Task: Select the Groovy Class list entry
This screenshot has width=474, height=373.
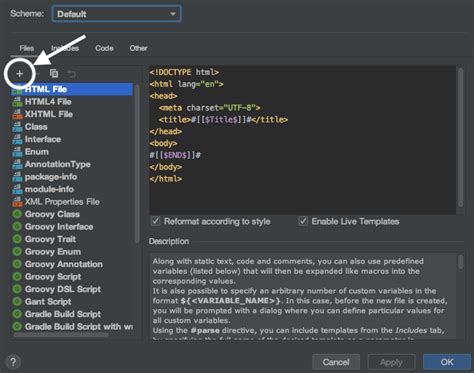Action: pos(52,214)
